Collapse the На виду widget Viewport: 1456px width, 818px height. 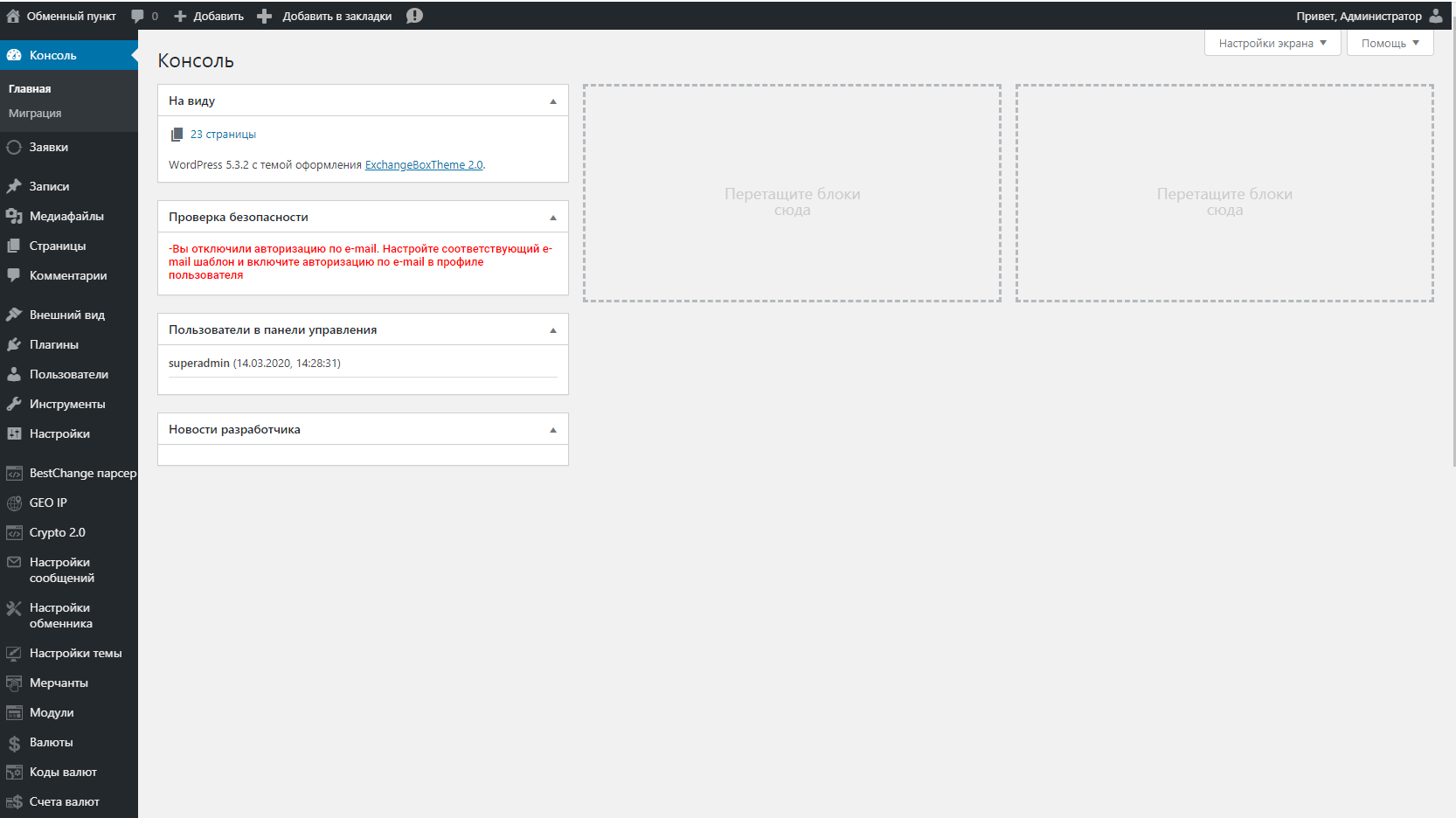point(552,101)
